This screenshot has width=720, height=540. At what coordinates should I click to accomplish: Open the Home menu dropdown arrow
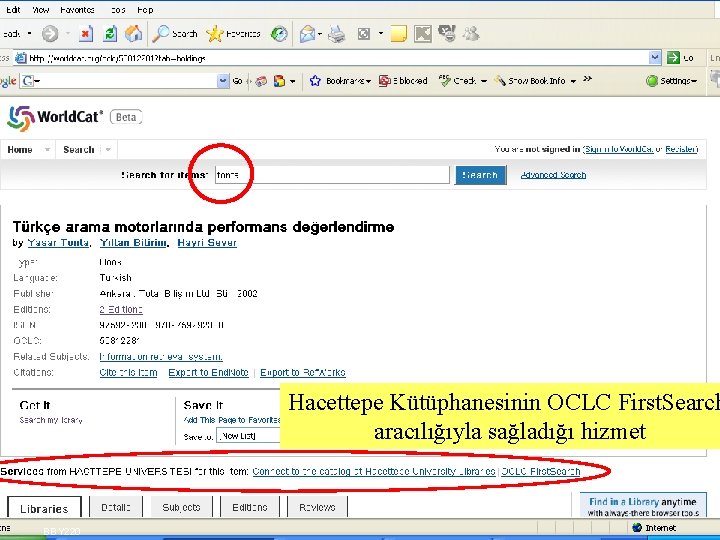click(x=47, y=150)
